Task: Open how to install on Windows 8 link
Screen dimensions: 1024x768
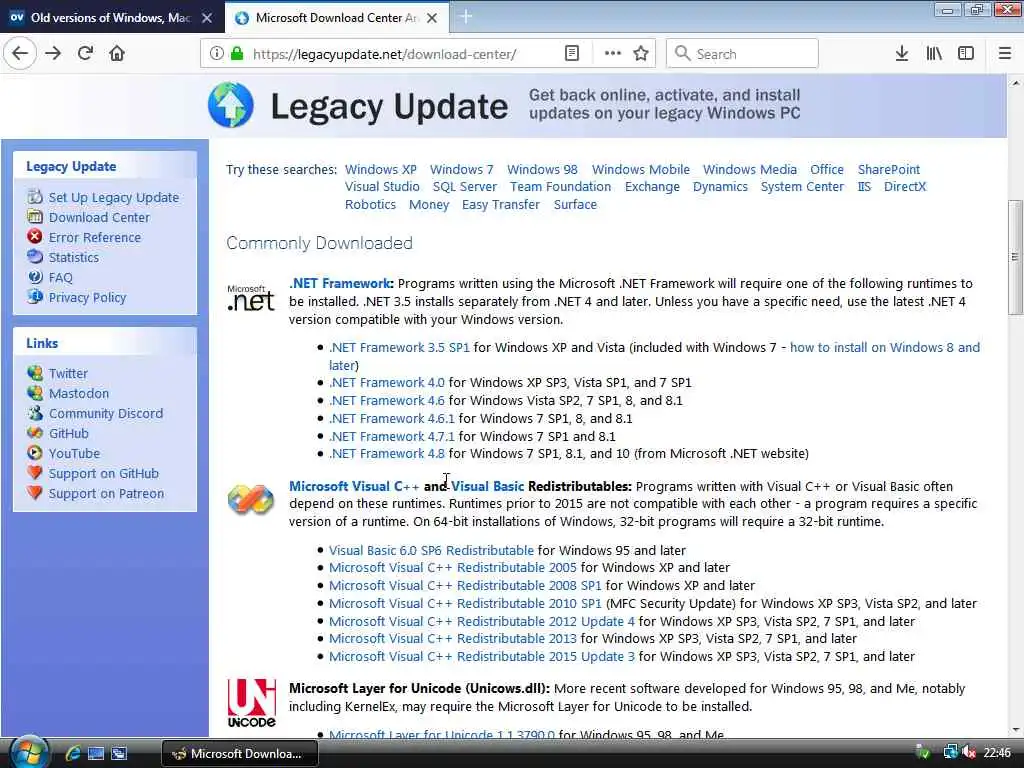Action: pos(885,347)
